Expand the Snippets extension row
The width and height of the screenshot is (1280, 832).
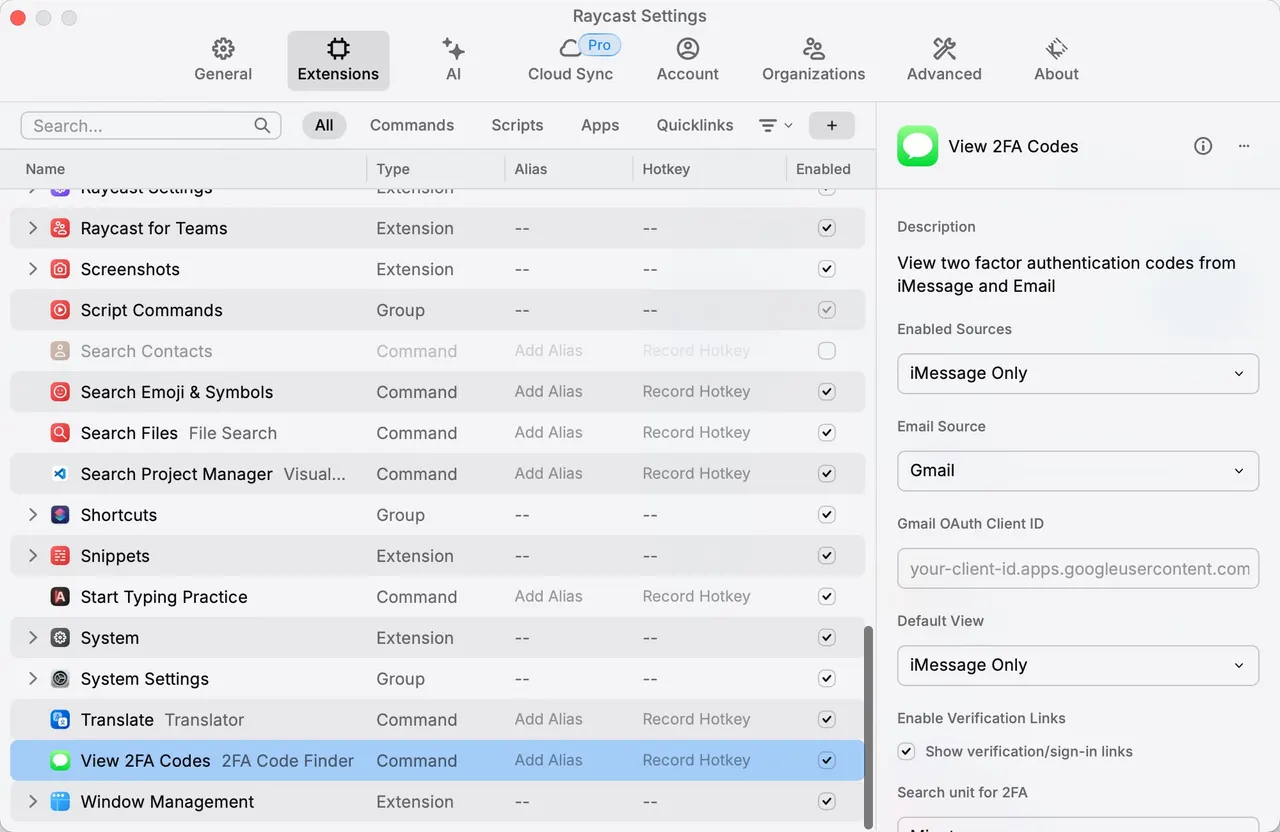33,556
